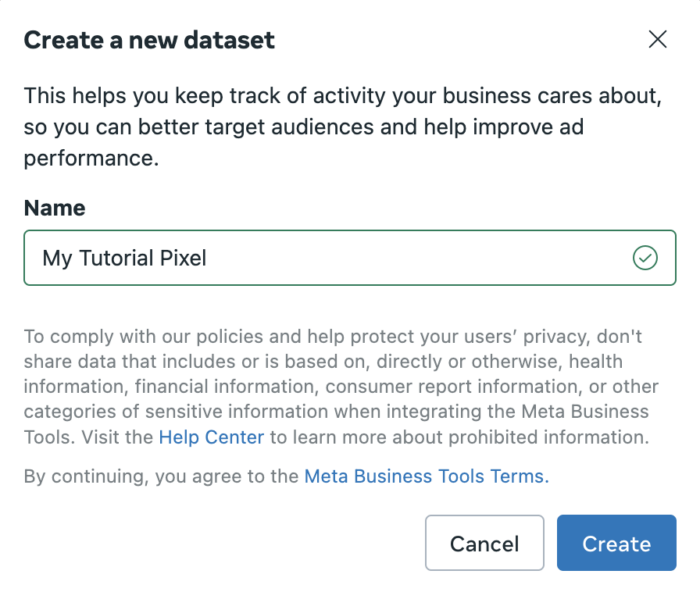The height and width of the screenshot is (592, 700).
Task: Click the 'My Tutorial Pixel' text
Action: pos(124,258)
